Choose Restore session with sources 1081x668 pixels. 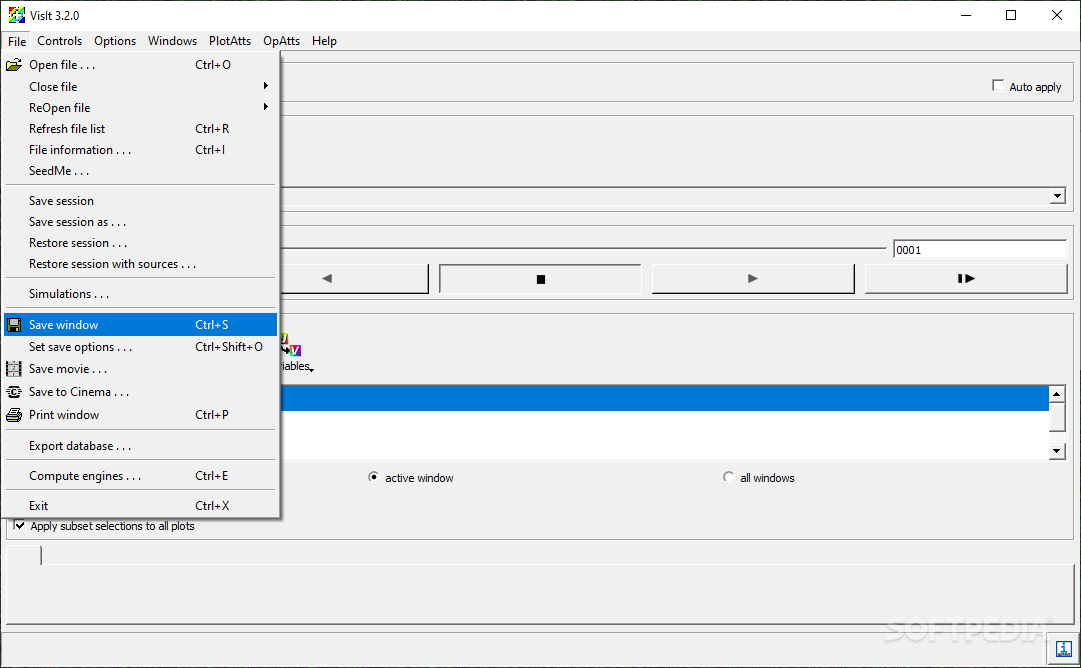pyautogui.click(x=141, y=264)
